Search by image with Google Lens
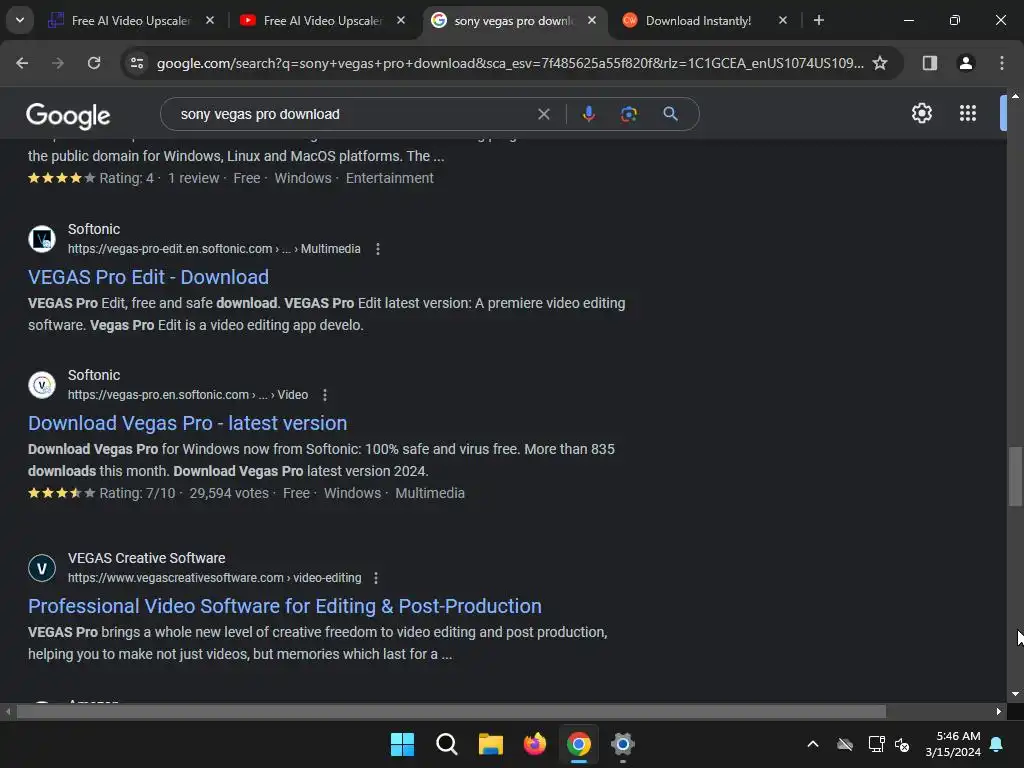The width and height of the screenshot is (1024, 768). [x=628, y=114]
